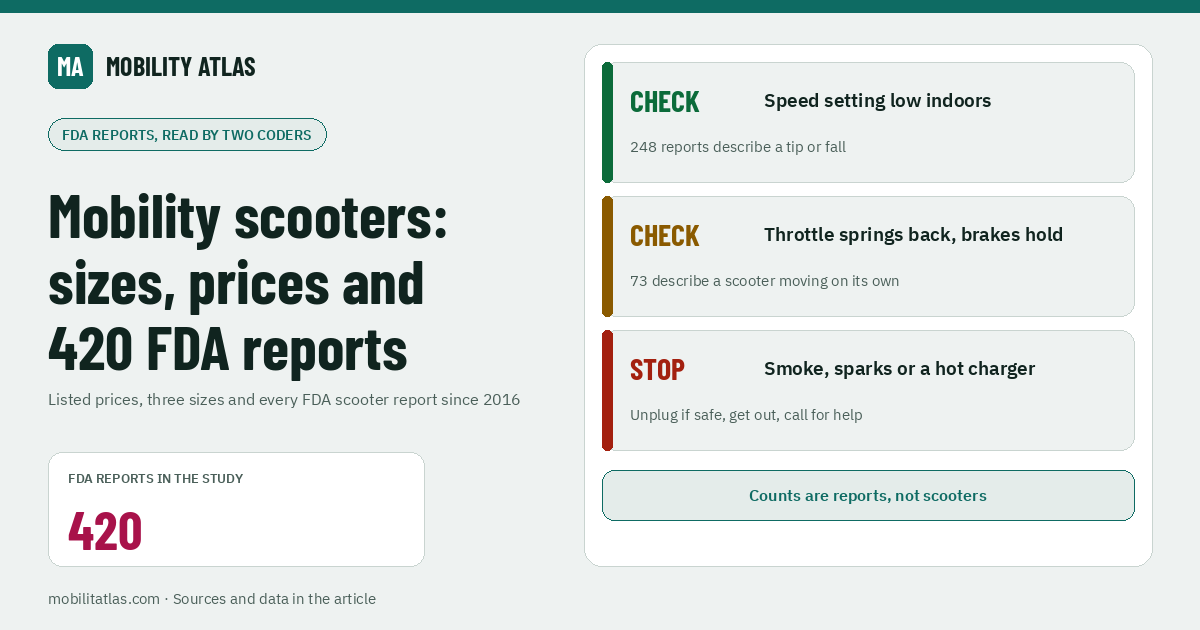This screenshot has height=630, width=1200.
Task: Select 'Smoke, sparks or a hot charger' heading
Action: (x=899, y=369)
